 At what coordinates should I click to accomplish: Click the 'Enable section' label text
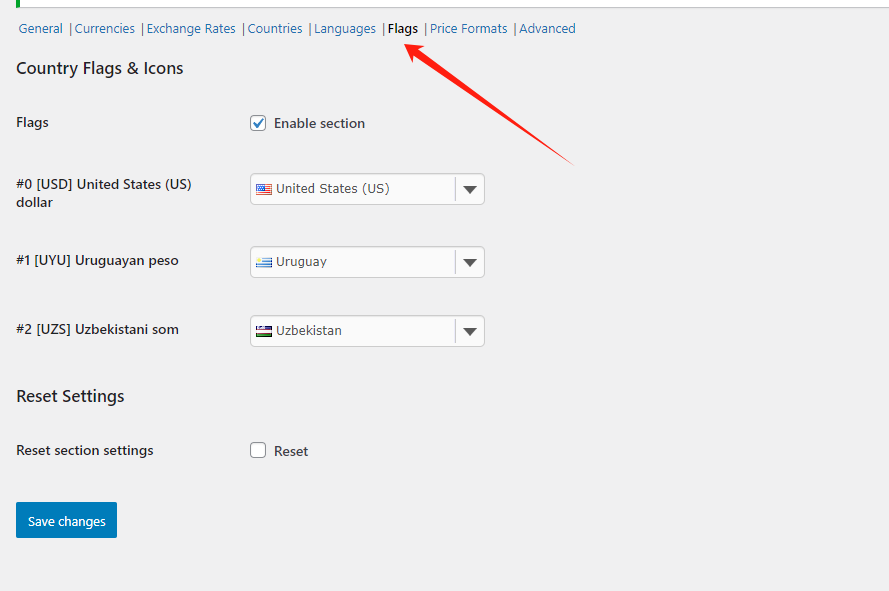pos(319,123)
